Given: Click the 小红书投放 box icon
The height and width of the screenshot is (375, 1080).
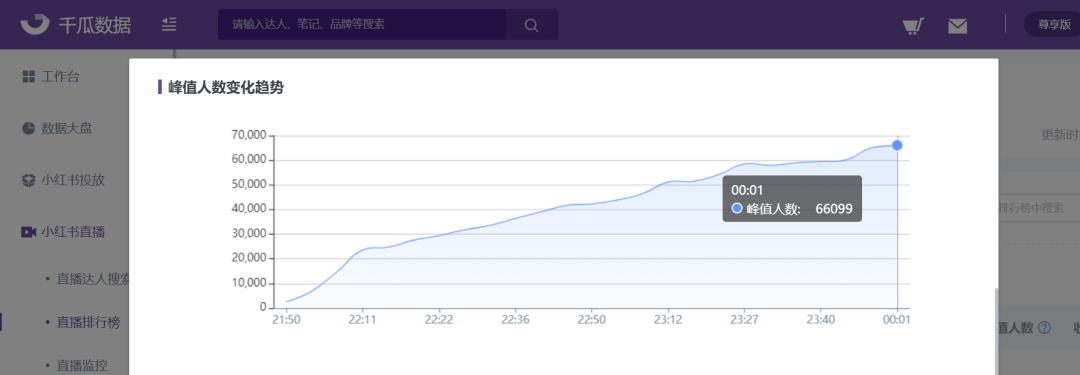Looking at the screenshot, I should pyautogui.click(x=28, y=180).
